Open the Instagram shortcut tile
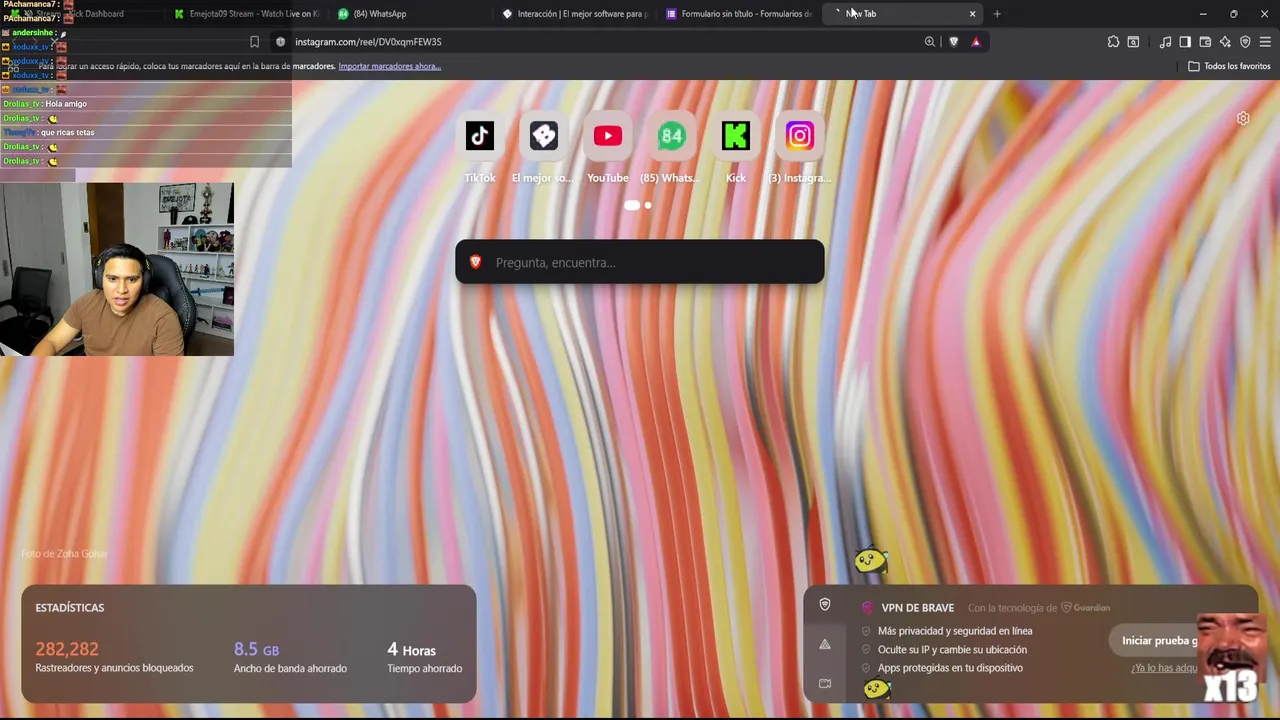Image resolution: width=1280 pixels, height=720 pixels. point(800,136)
